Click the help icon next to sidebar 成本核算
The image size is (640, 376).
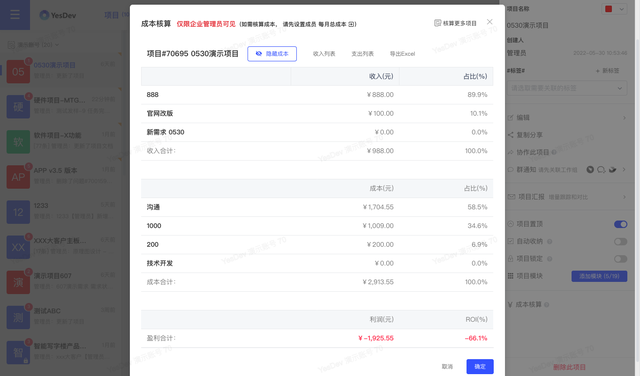(x=547, y=305)
